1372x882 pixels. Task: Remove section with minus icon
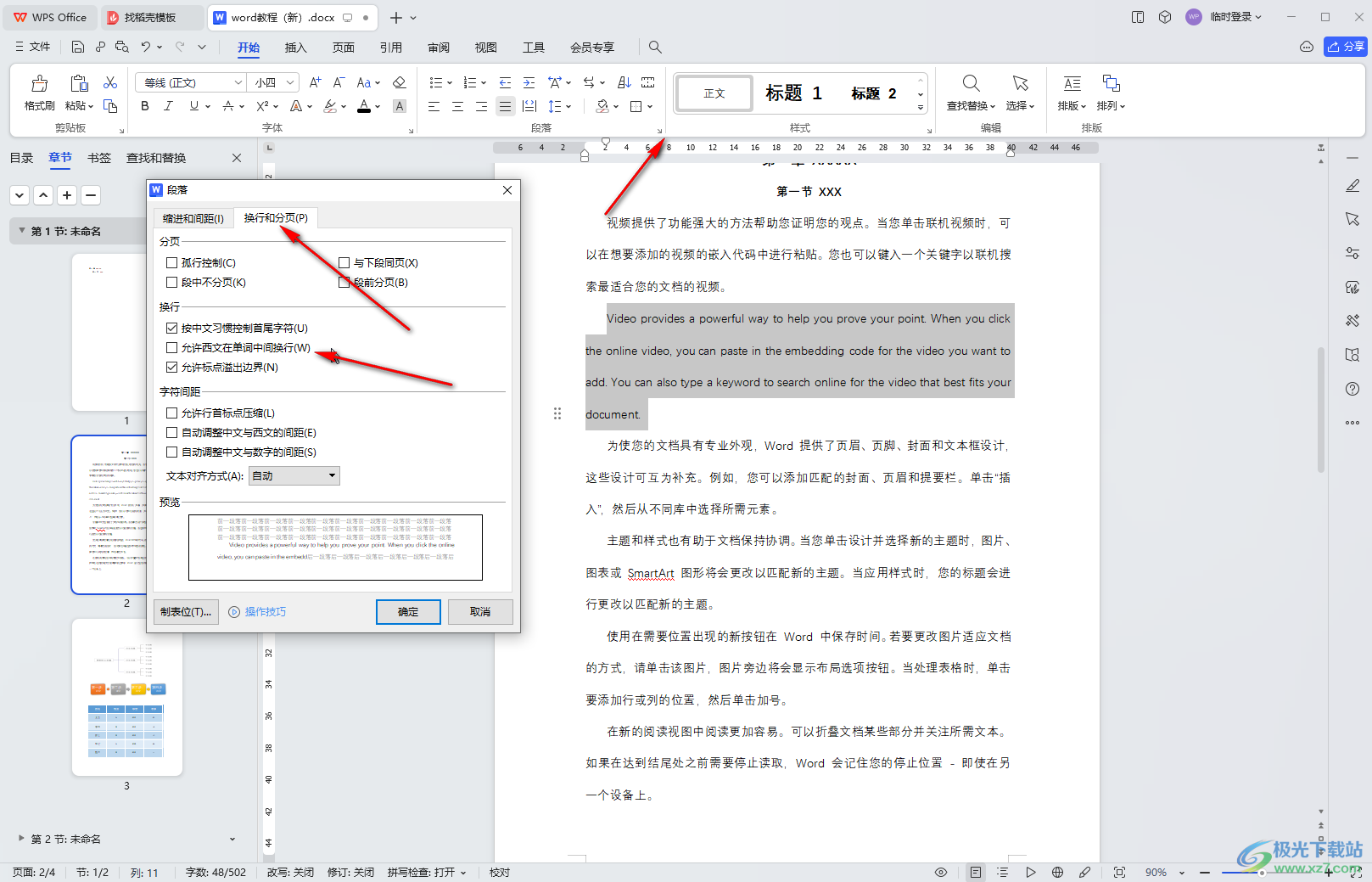[x=91, y=195]
